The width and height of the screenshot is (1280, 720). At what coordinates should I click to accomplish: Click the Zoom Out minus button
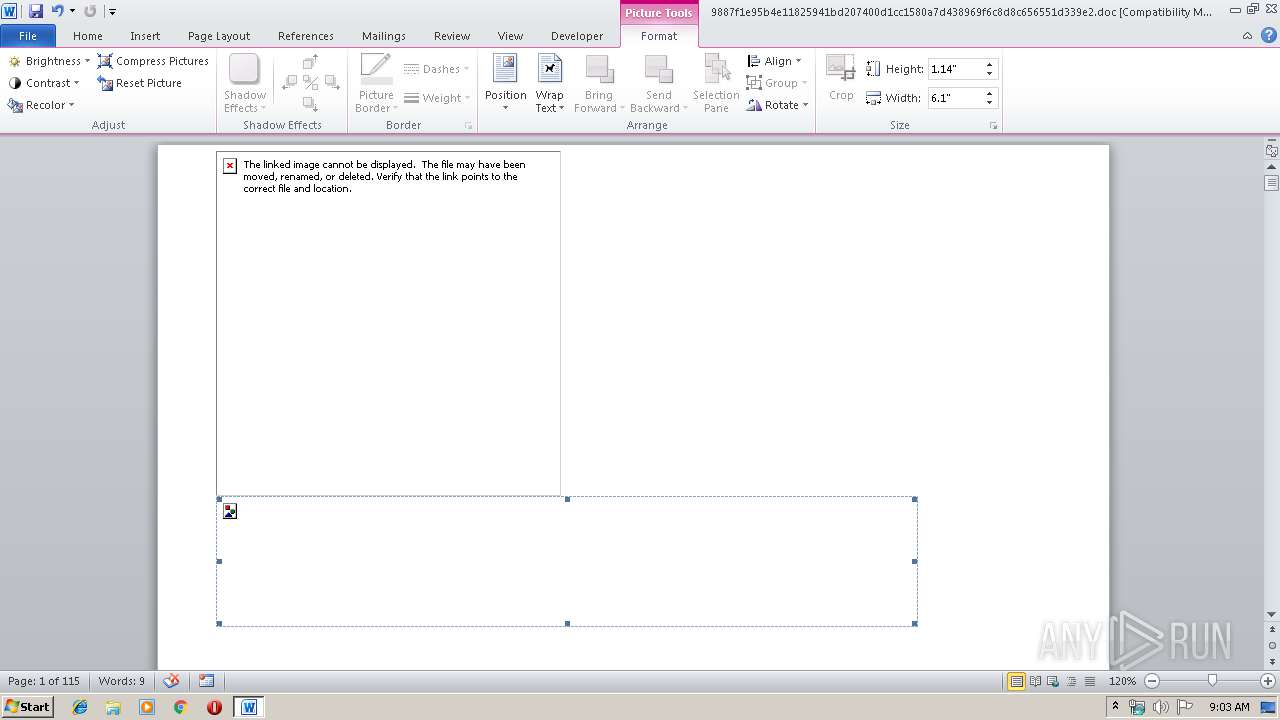[1151, 681]
